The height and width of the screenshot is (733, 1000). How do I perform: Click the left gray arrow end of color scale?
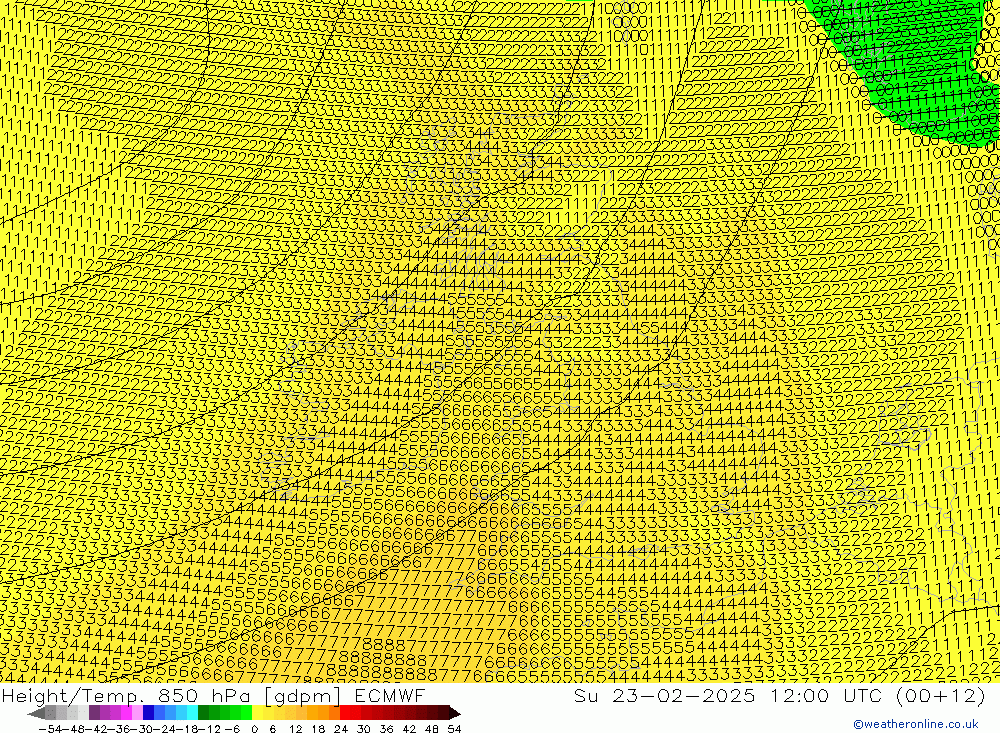click(x=36, y=714)
